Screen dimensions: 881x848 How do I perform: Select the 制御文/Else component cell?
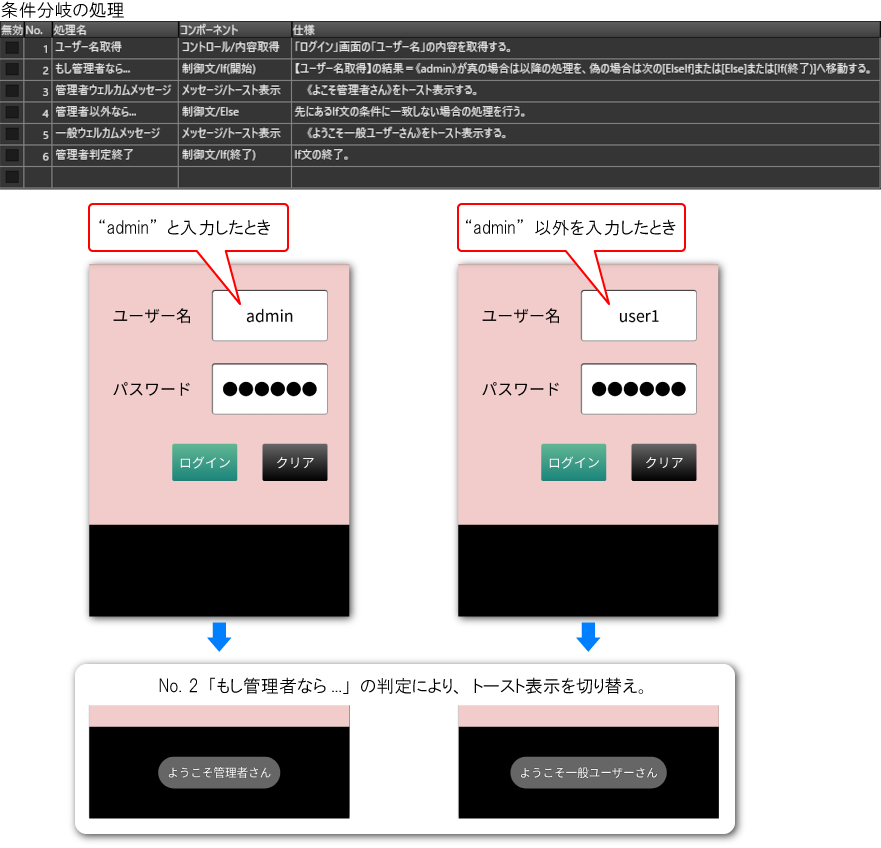tap(235, 112)
